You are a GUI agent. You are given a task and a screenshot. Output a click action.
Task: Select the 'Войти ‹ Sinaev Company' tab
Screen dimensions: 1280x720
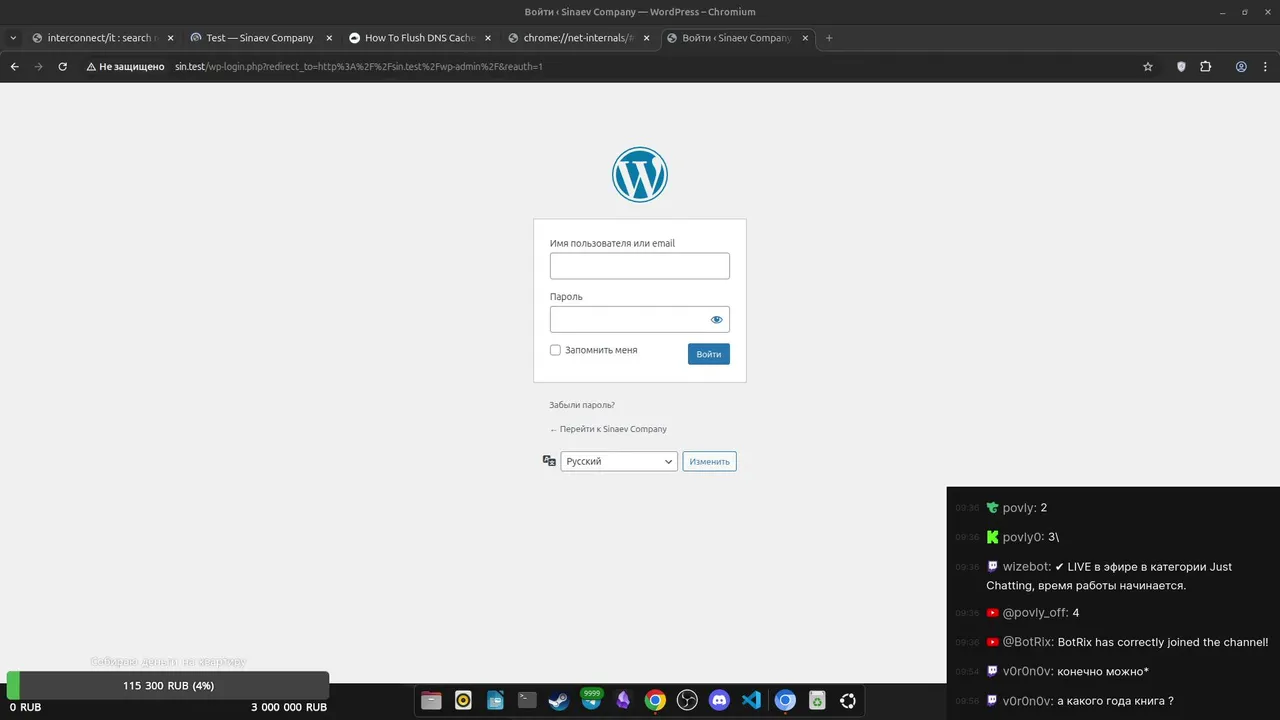[x=736, y=38]
